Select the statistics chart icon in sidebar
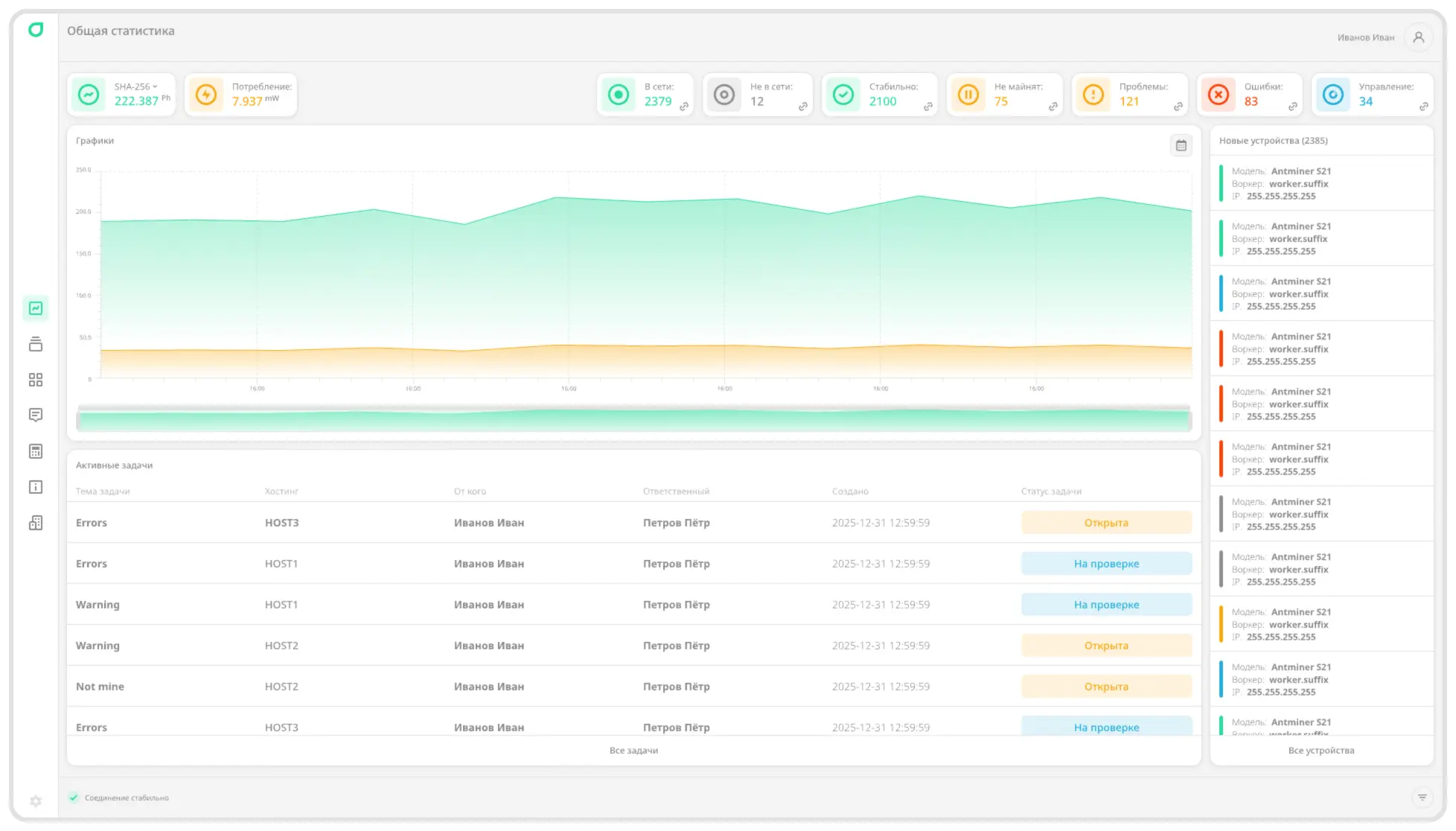This screenshot has height=831, width=1456. click(x=35, y=308)
